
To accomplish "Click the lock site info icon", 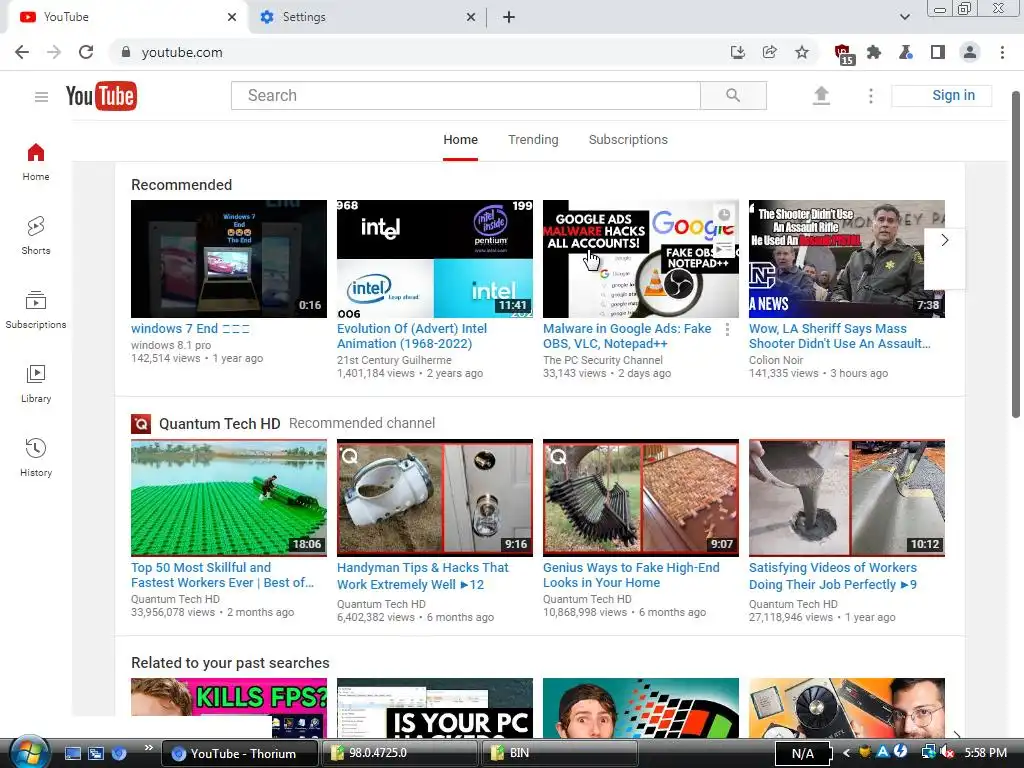I will tap(126, 52).
